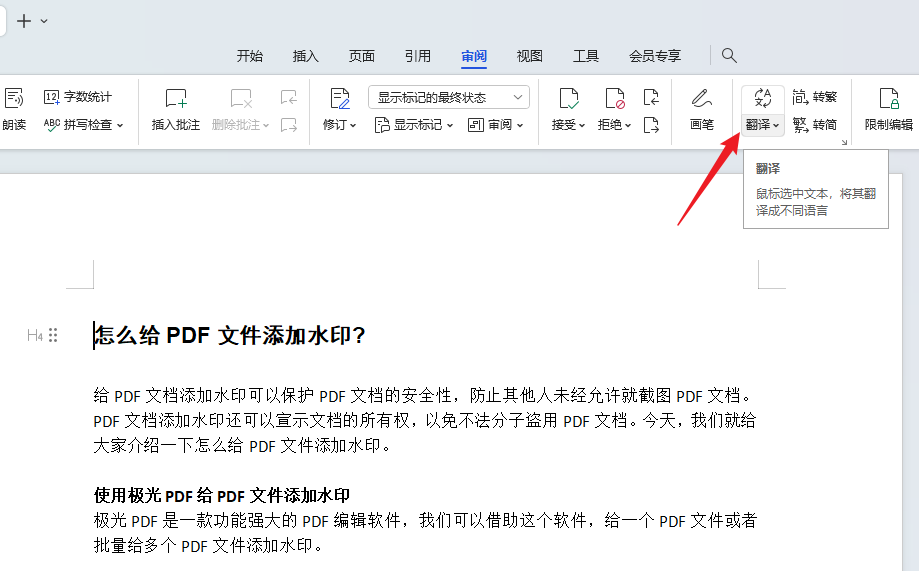The image size is (919, 571).
Task: Expand the 接受 dropdown arrow
Action: (582, 125)
